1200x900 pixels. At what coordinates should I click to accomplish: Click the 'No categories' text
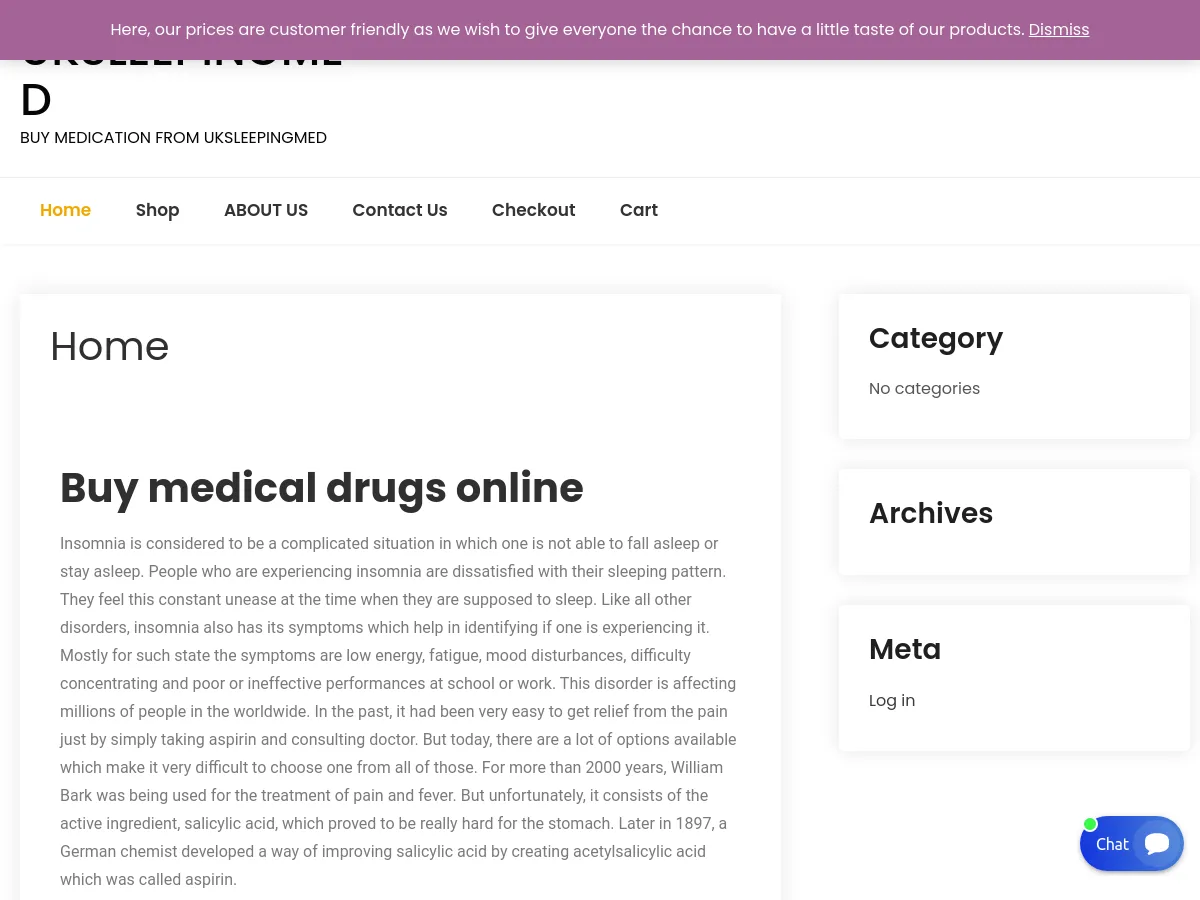[x=924, y=388]
